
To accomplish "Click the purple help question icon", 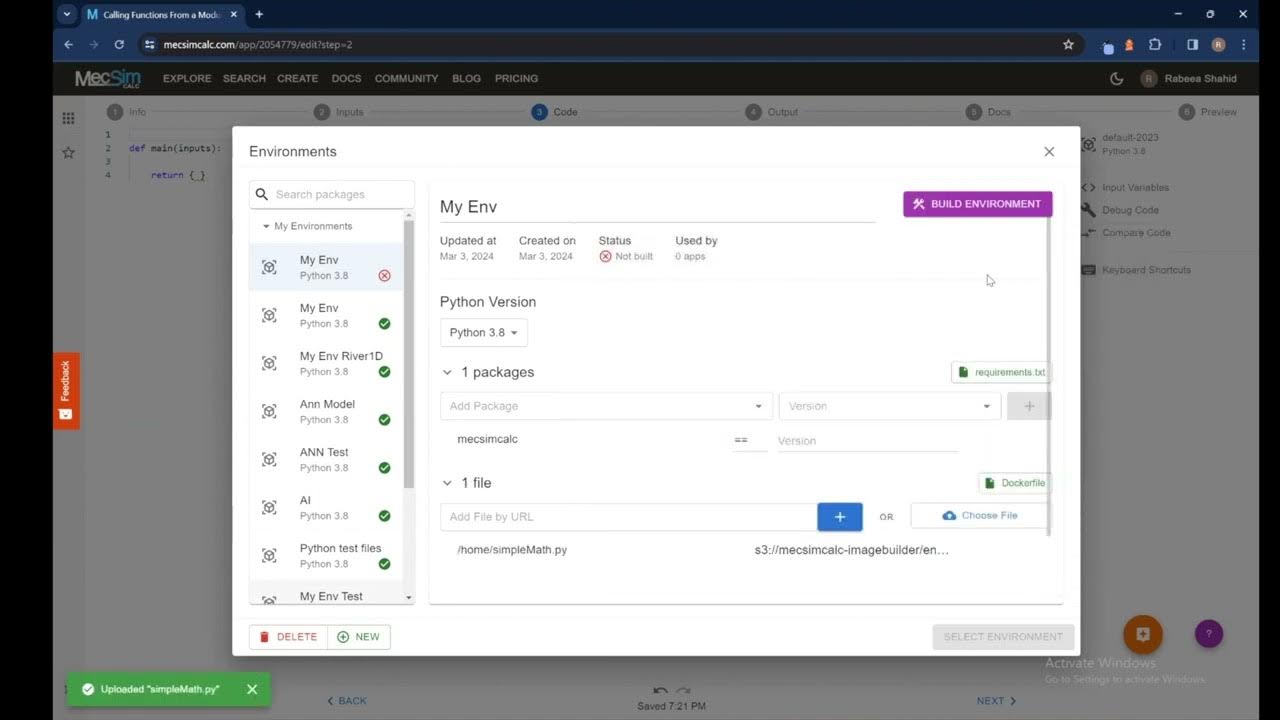I will click(x=1209, y=633).
